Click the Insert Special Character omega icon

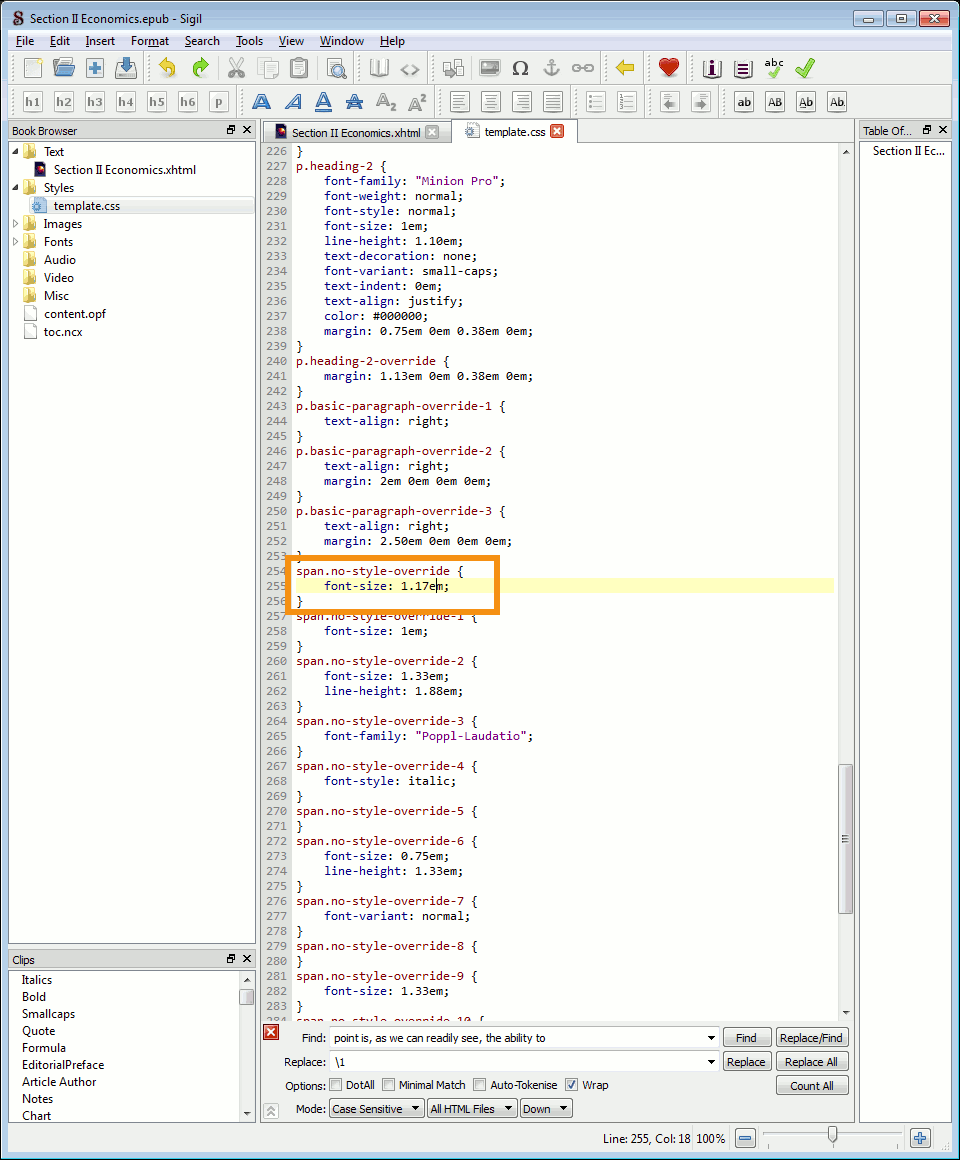click(520, 68)
